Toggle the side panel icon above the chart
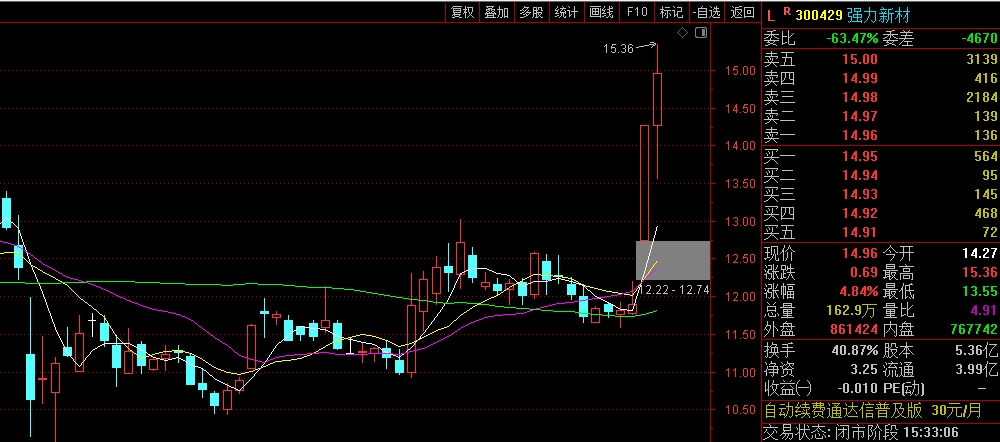 700,33
